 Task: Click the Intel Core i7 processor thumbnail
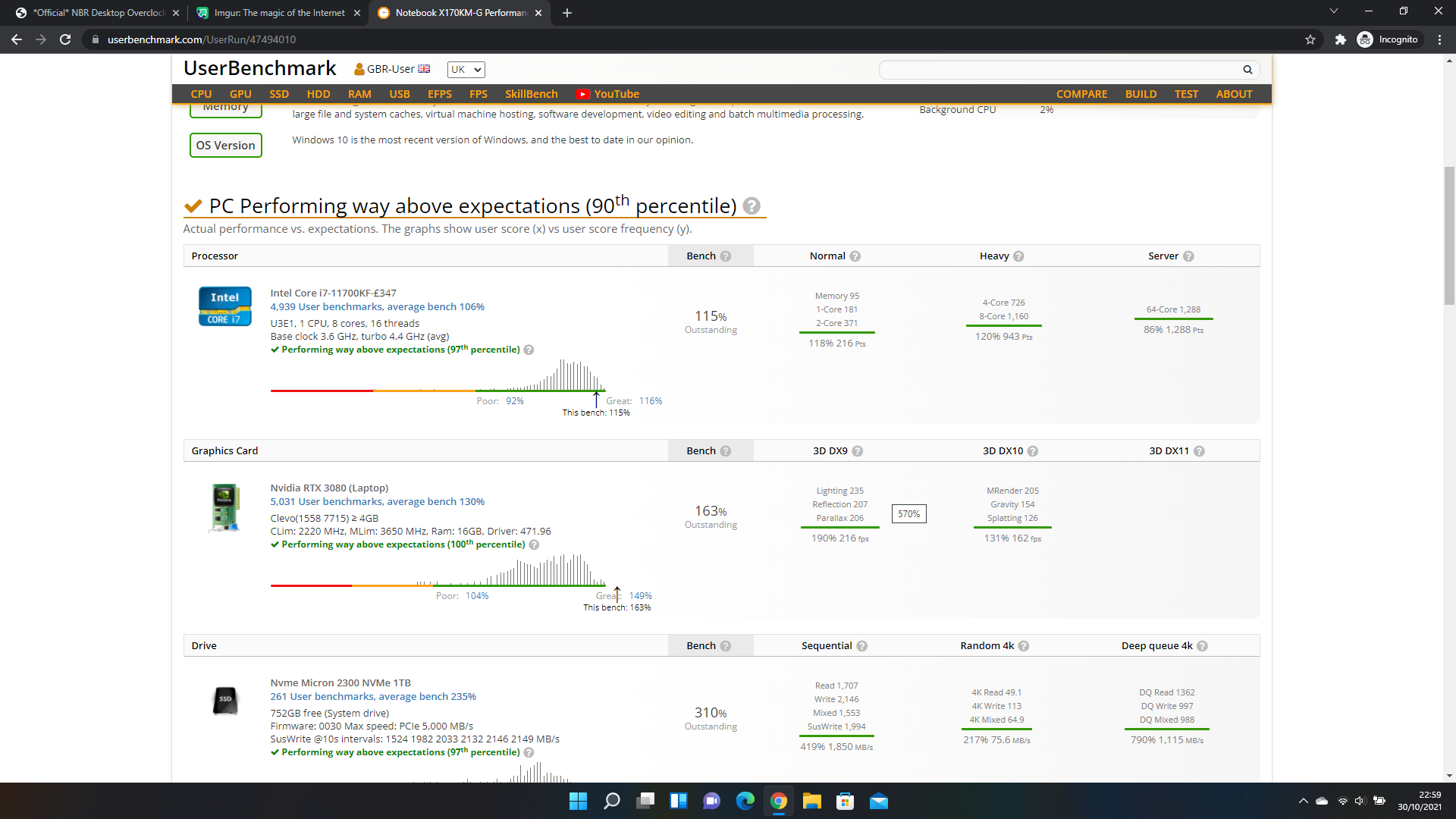(224, 306)
